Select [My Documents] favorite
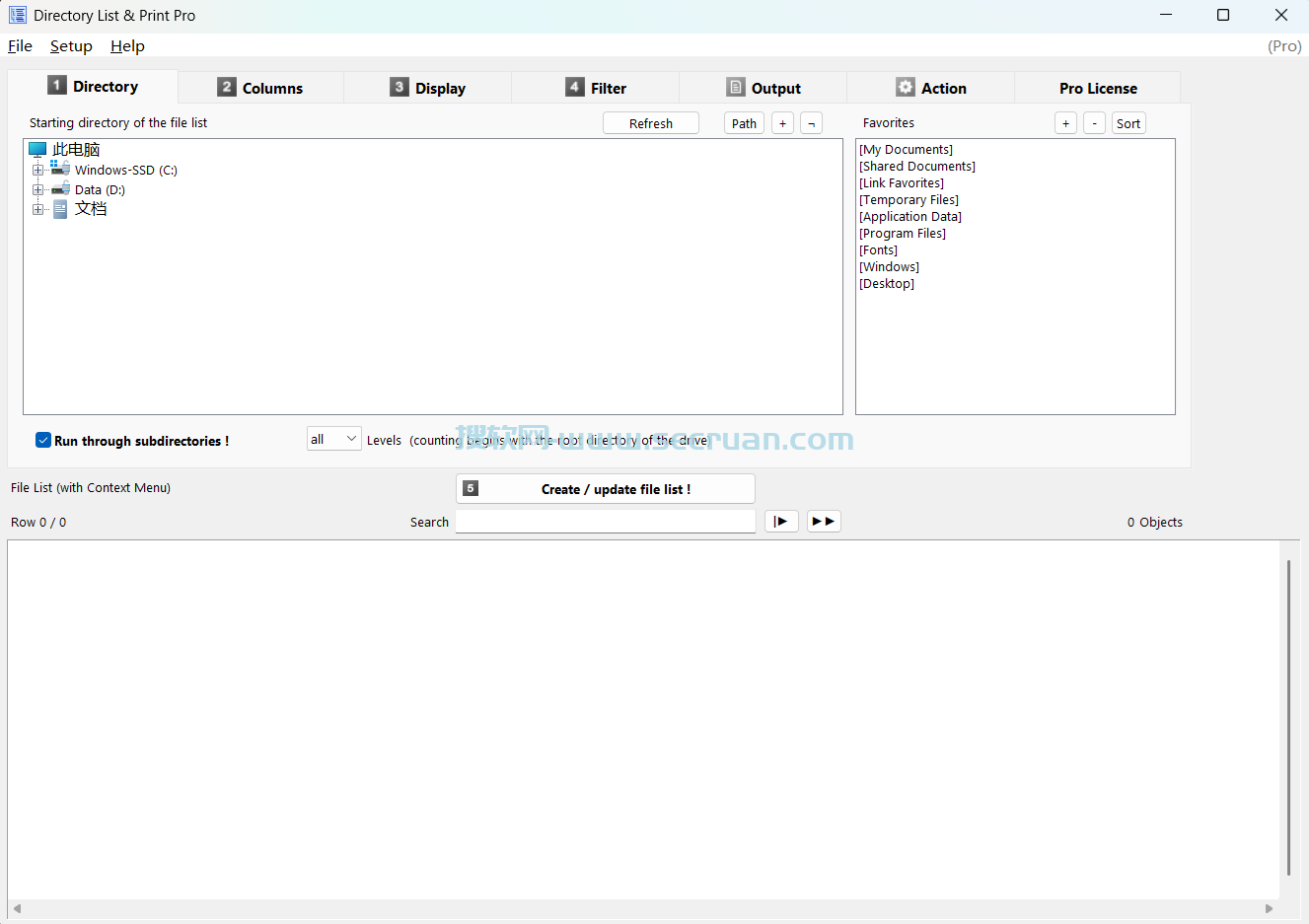Screen dimensions: 1309x924 coord(906,150)
